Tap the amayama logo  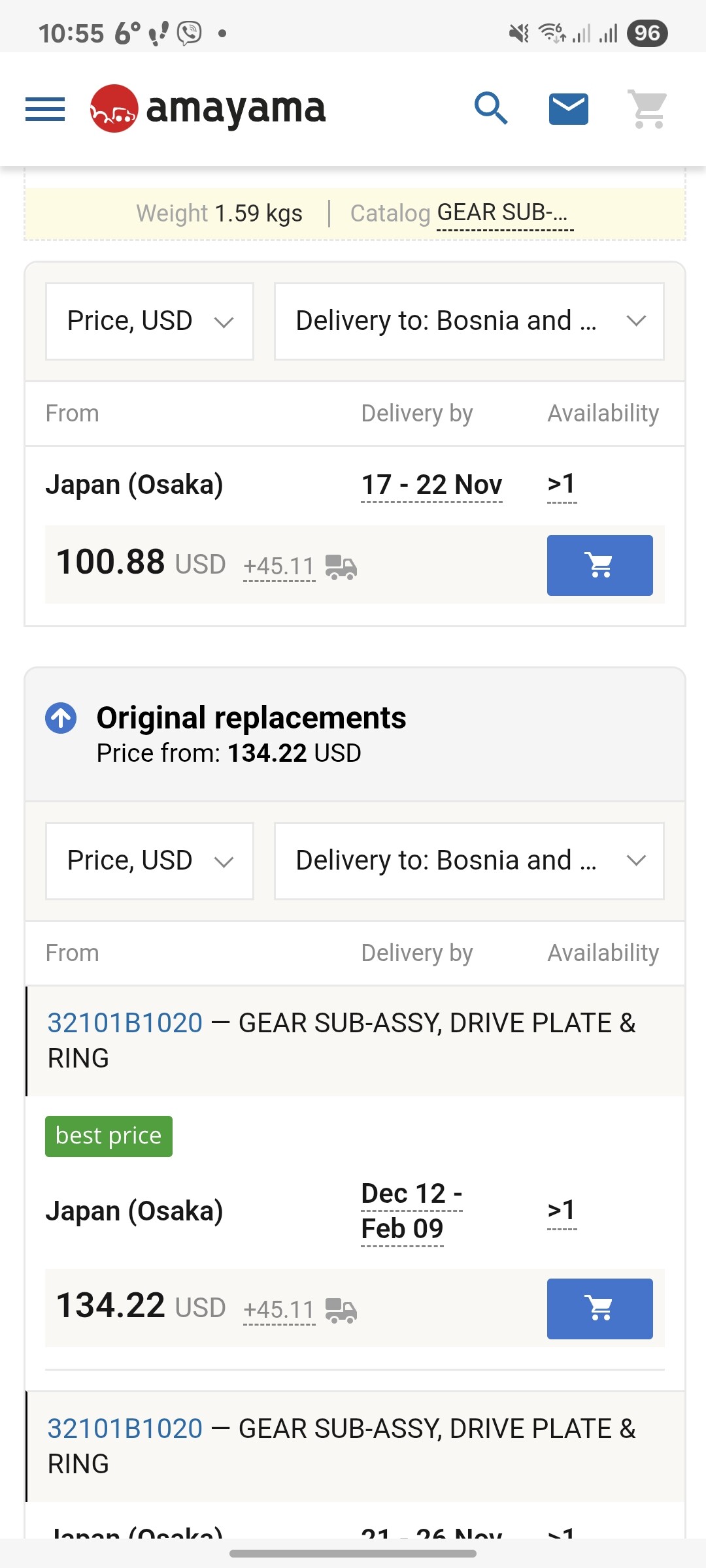click(x=208, y=108)
